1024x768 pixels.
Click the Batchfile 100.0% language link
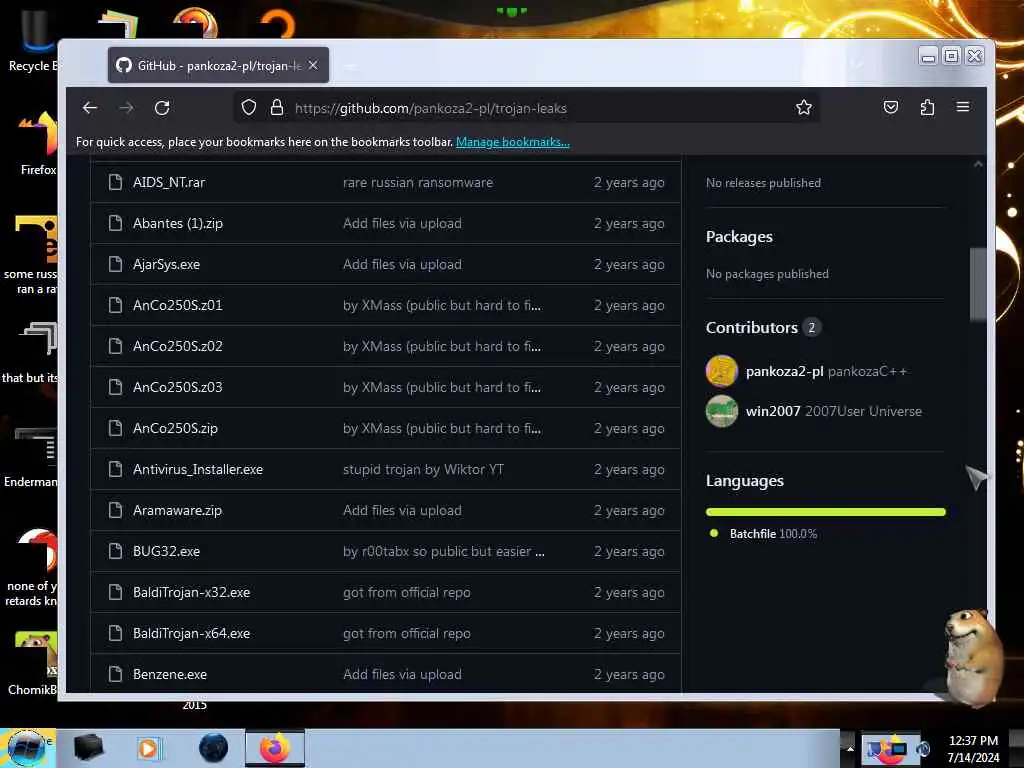[x=773, y=534]
